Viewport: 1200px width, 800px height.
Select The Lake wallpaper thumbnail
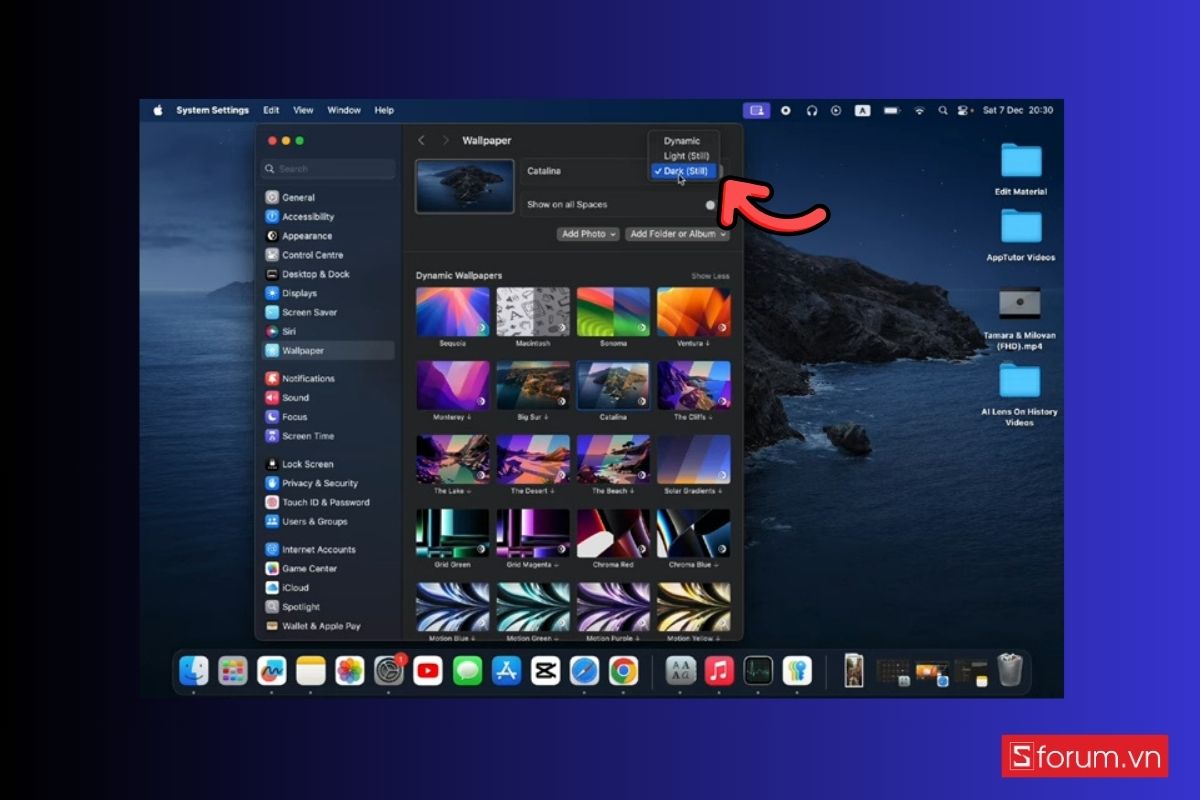[453, 460]
